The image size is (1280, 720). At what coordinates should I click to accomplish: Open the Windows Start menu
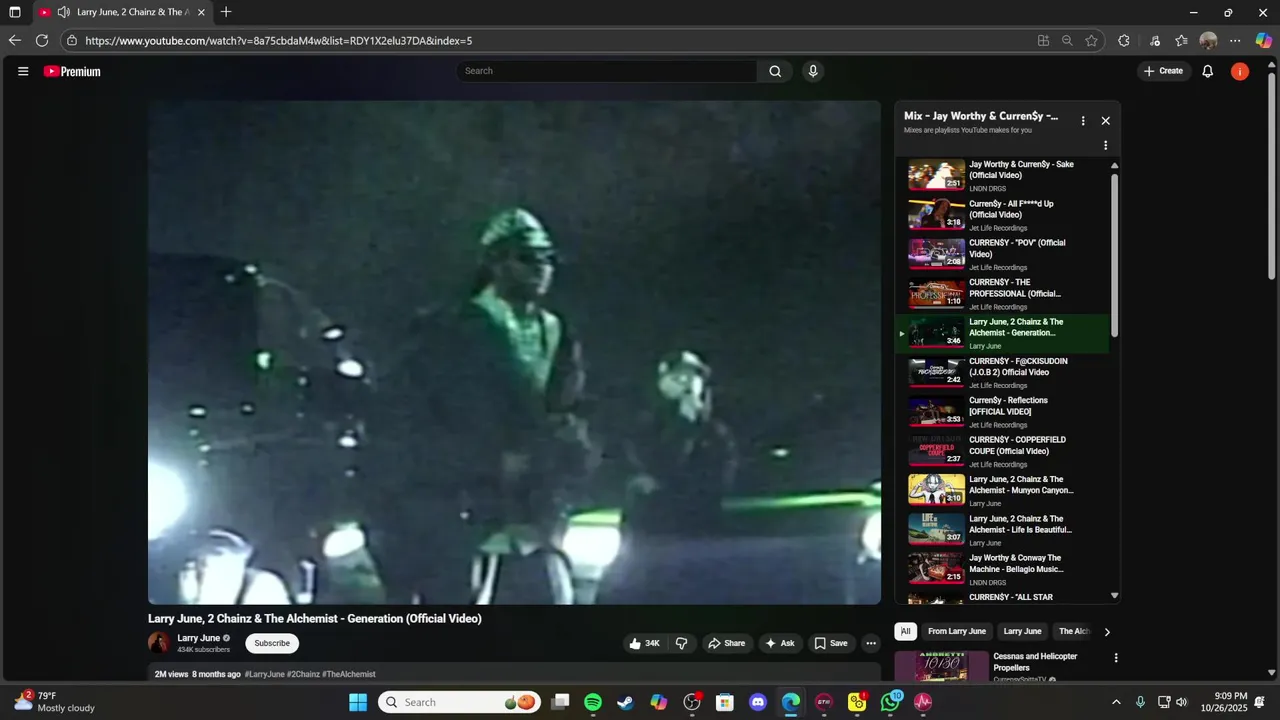(x=358, y=702)
